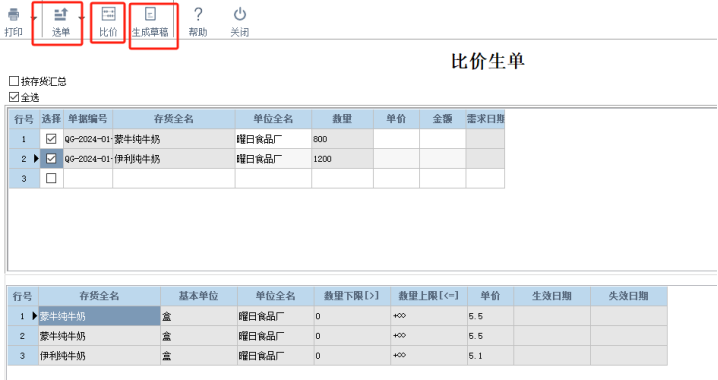718x380 pixels.
Task: Click quantity cell 1200
Action: [x=343, y=158]
